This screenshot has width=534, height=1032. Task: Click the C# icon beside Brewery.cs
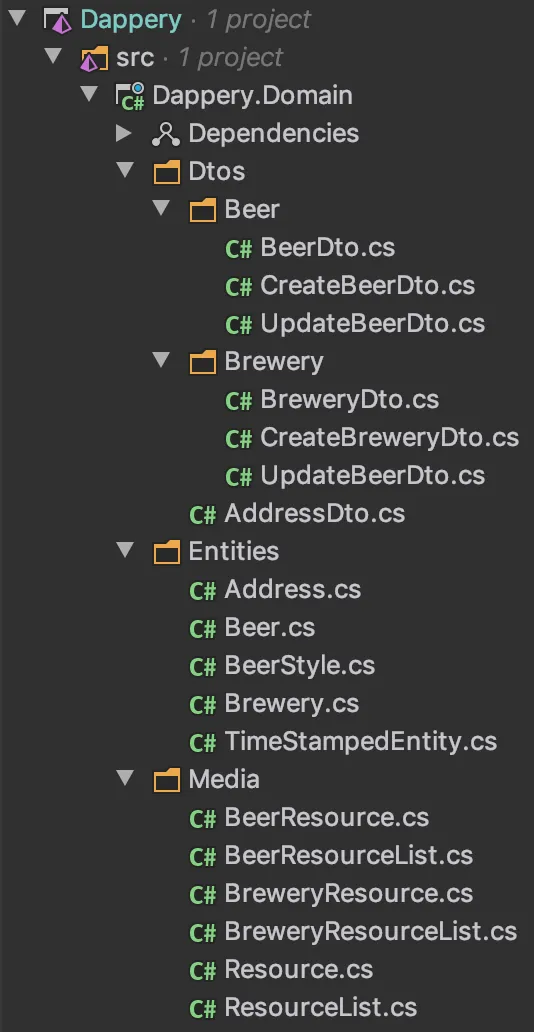click(x=202, y=704)
